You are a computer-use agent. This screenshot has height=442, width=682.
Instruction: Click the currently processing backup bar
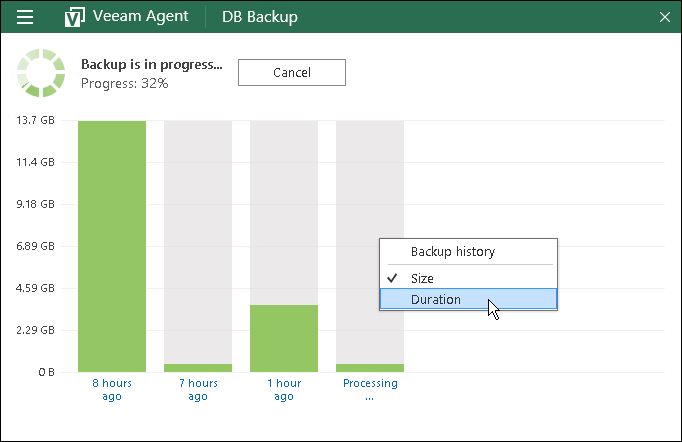tap(370, 367)
